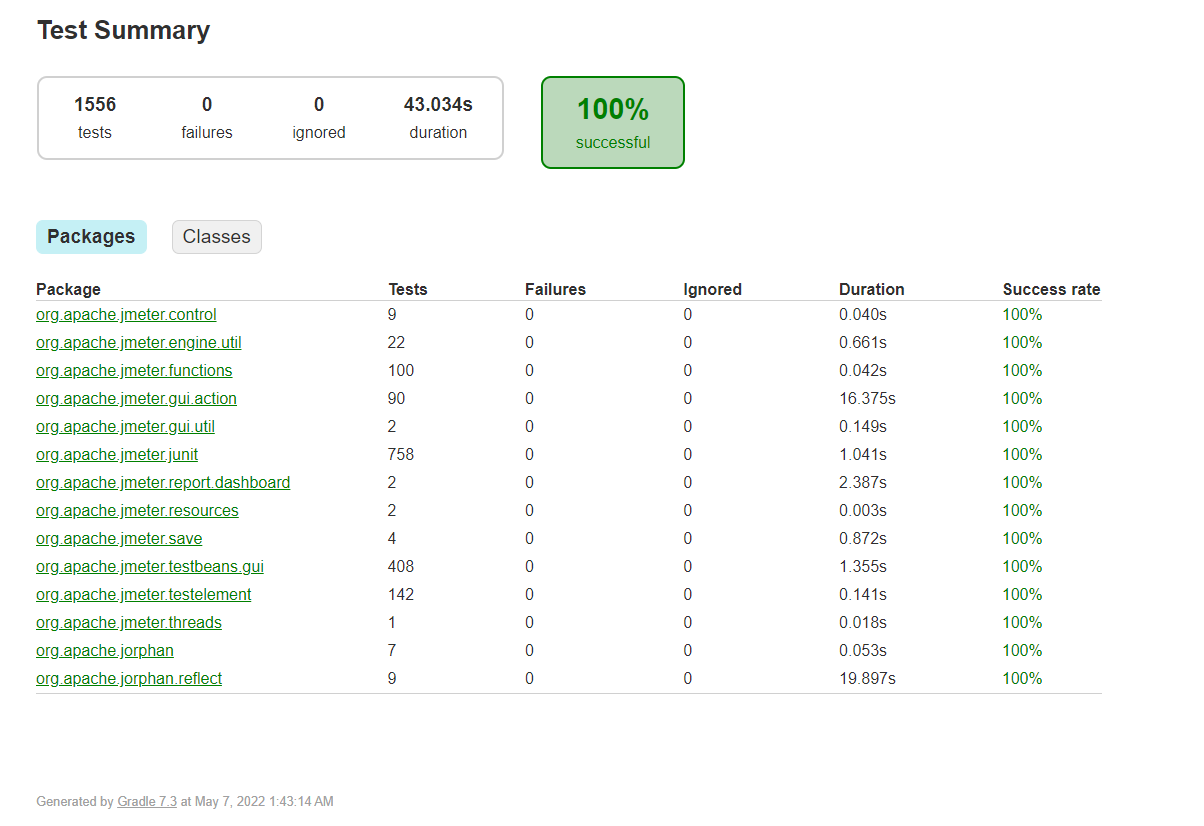The height and width of the screenshot is (826, 1204).
Task: Click the org.apache.jmeter.save package link
Action: (119, 539)
